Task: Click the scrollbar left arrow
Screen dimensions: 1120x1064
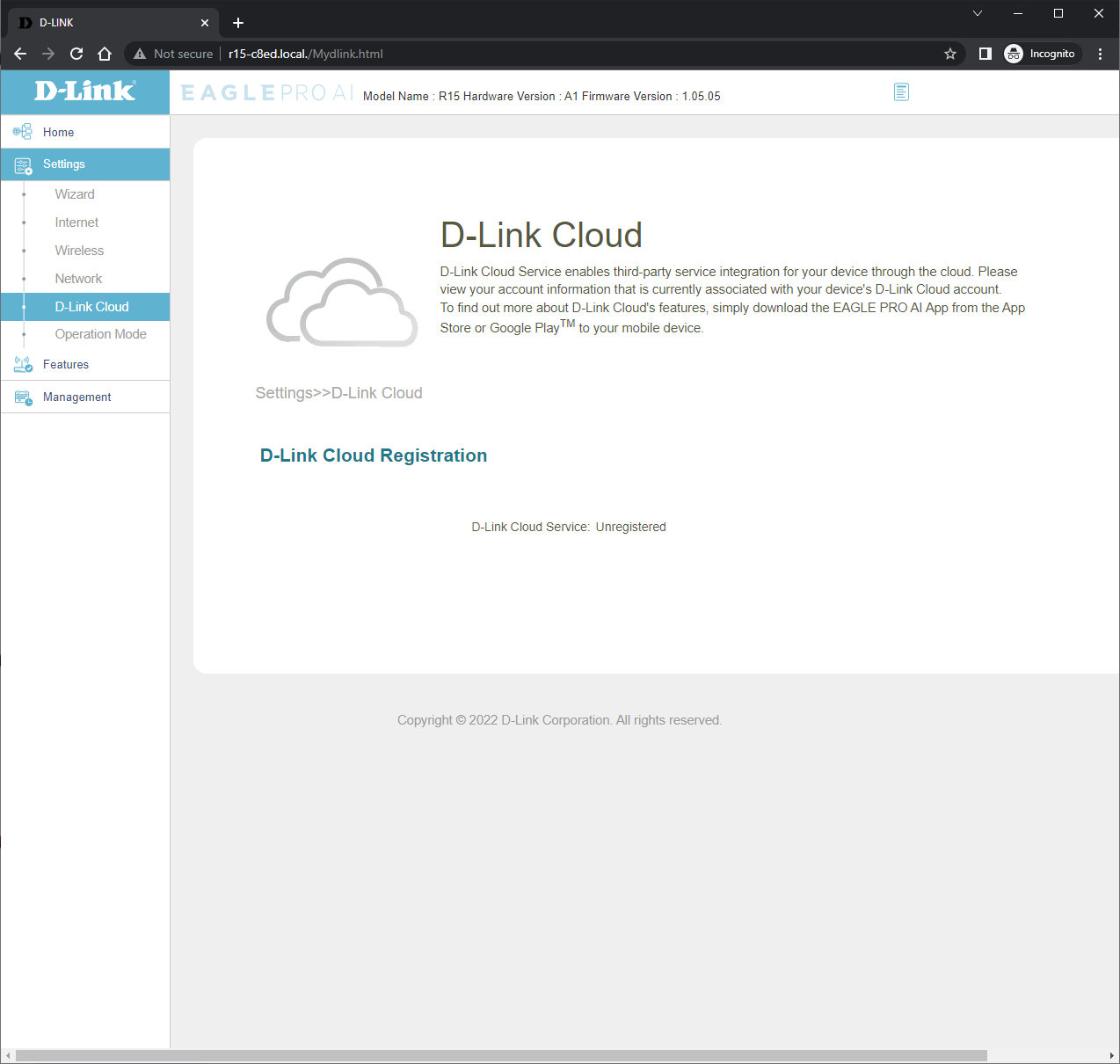Action: (x=8, y=1055)
